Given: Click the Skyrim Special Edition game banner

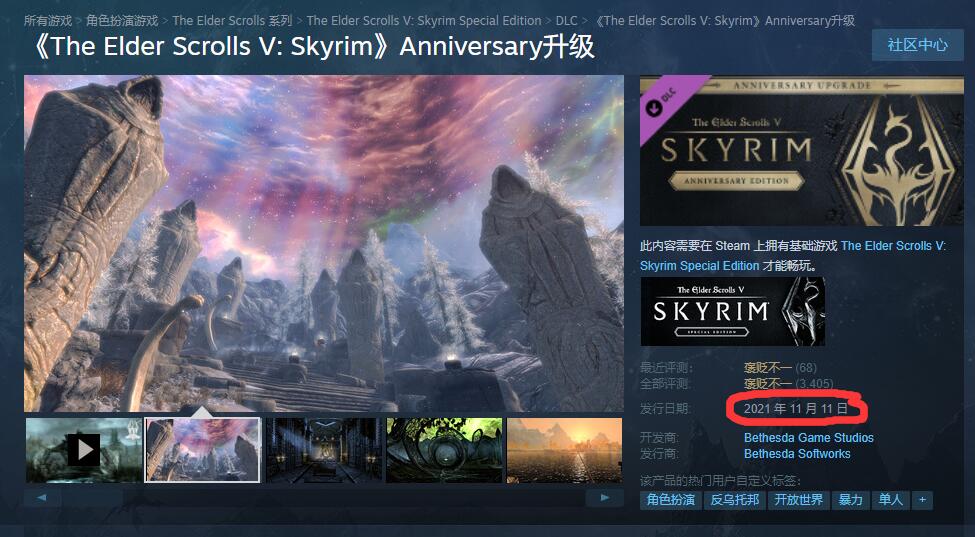Looking at the screenshot, I should 732,311.
